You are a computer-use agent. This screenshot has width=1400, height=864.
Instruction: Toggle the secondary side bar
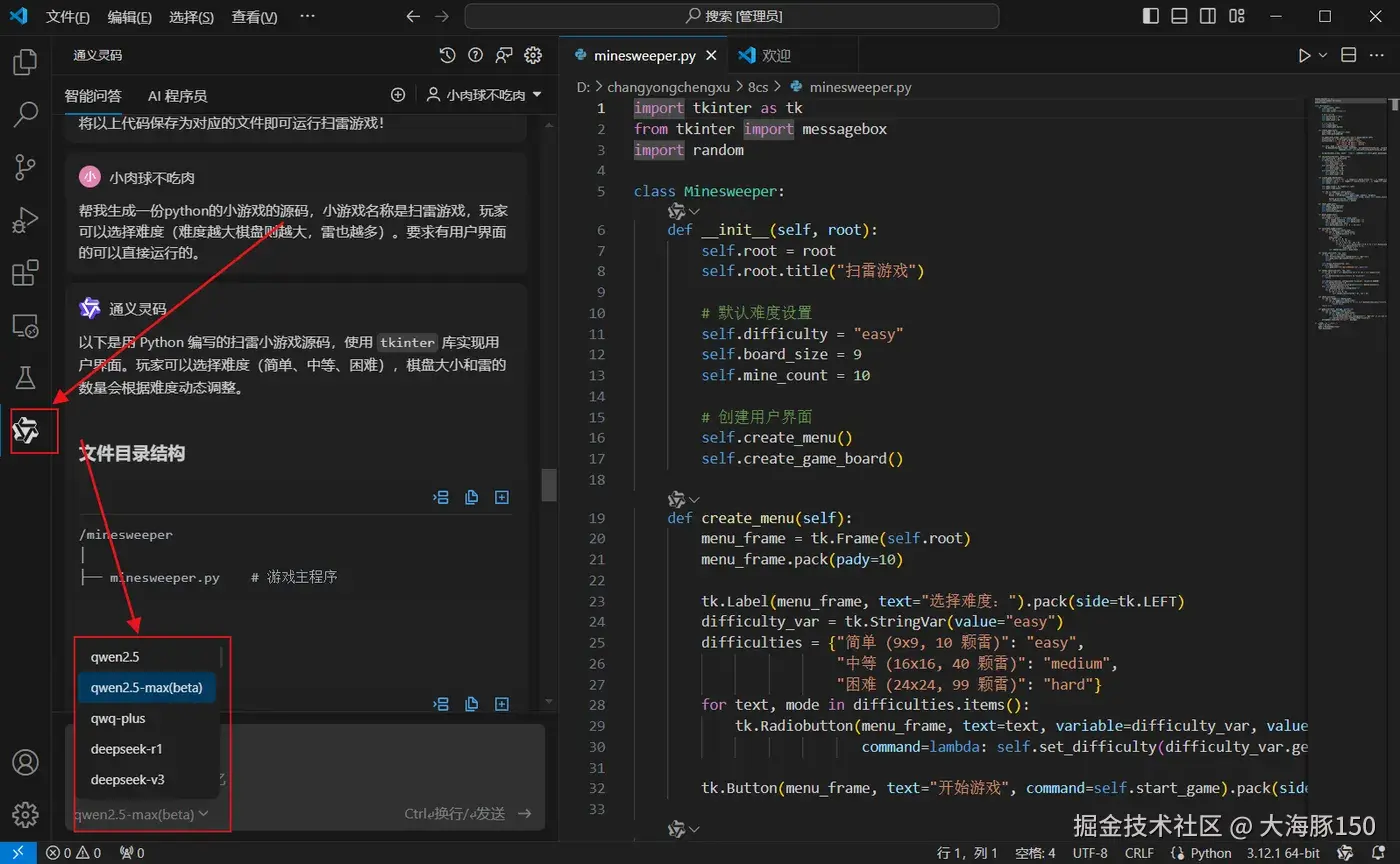[x=1208, y=16]
